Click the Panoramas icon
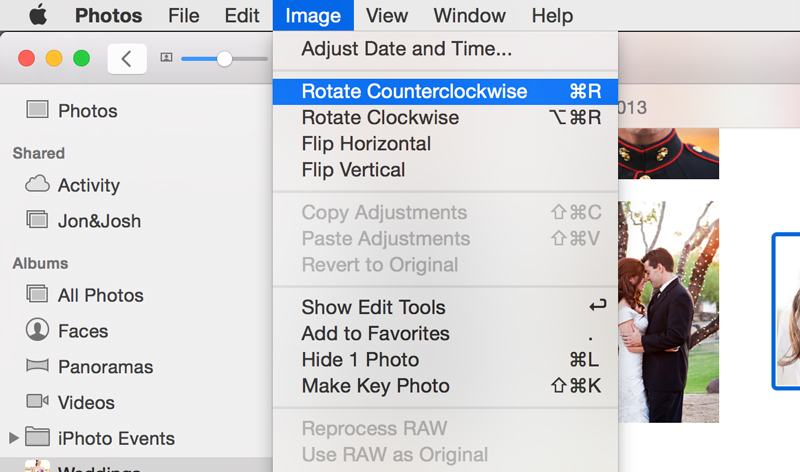Viewport: 800px width, 472px height. click(37, 365)
